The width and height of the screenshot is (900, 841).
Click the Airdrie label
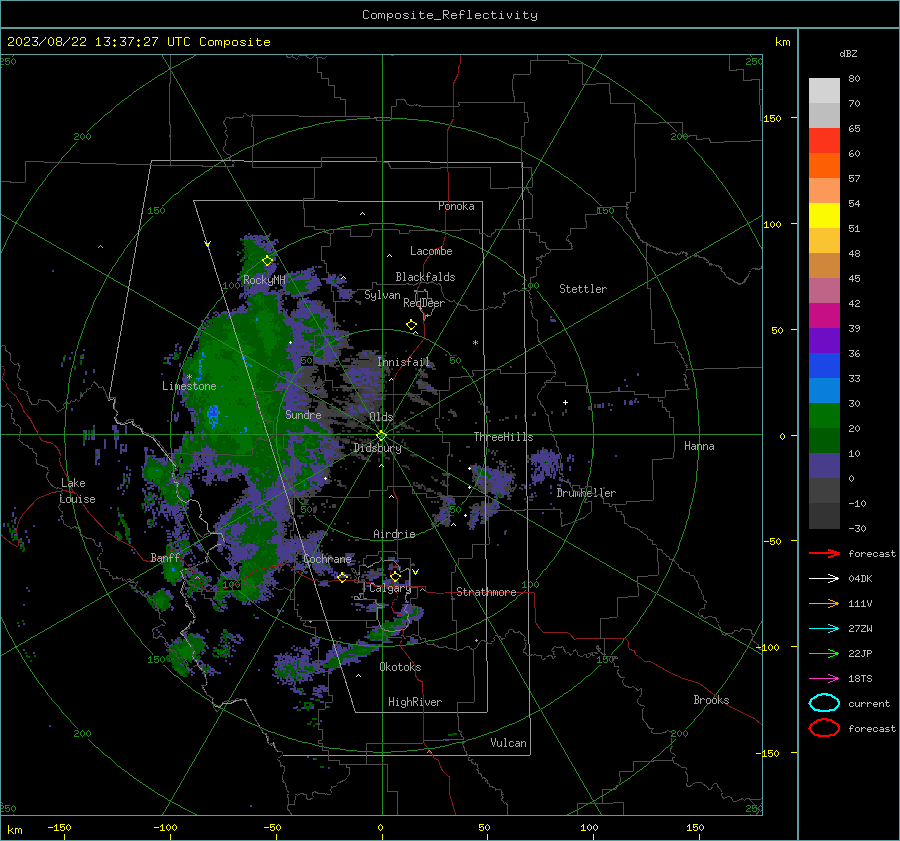394,534
